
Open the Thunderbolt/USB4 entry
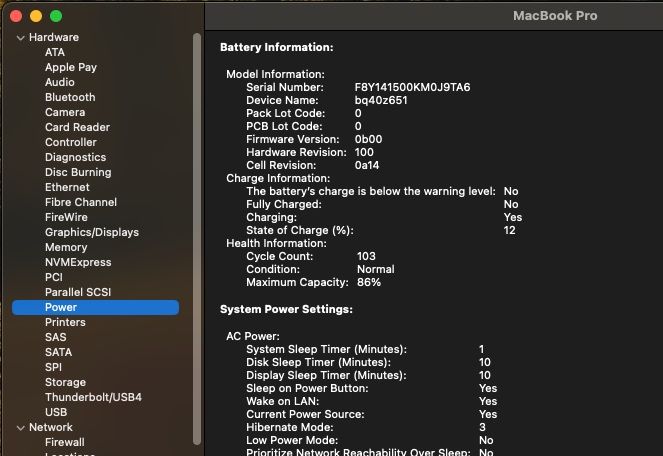pos(93,397)
